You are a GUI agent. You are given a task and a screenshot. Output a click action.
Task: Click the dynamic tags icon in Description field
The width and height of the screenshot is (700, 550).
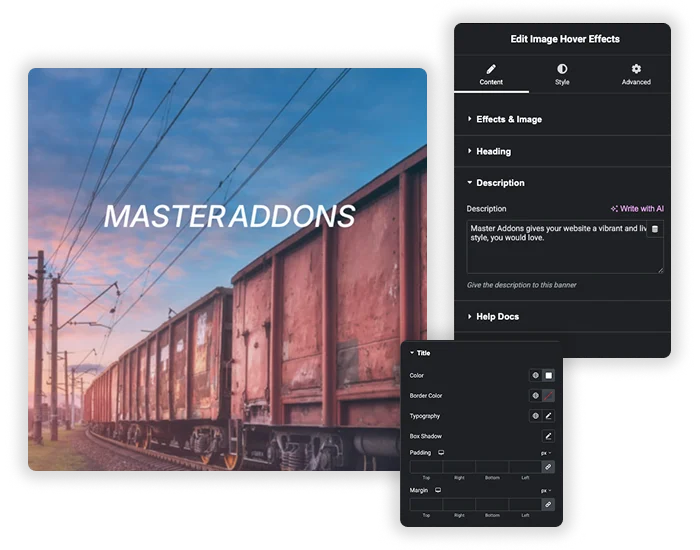[x=654, y=229]
